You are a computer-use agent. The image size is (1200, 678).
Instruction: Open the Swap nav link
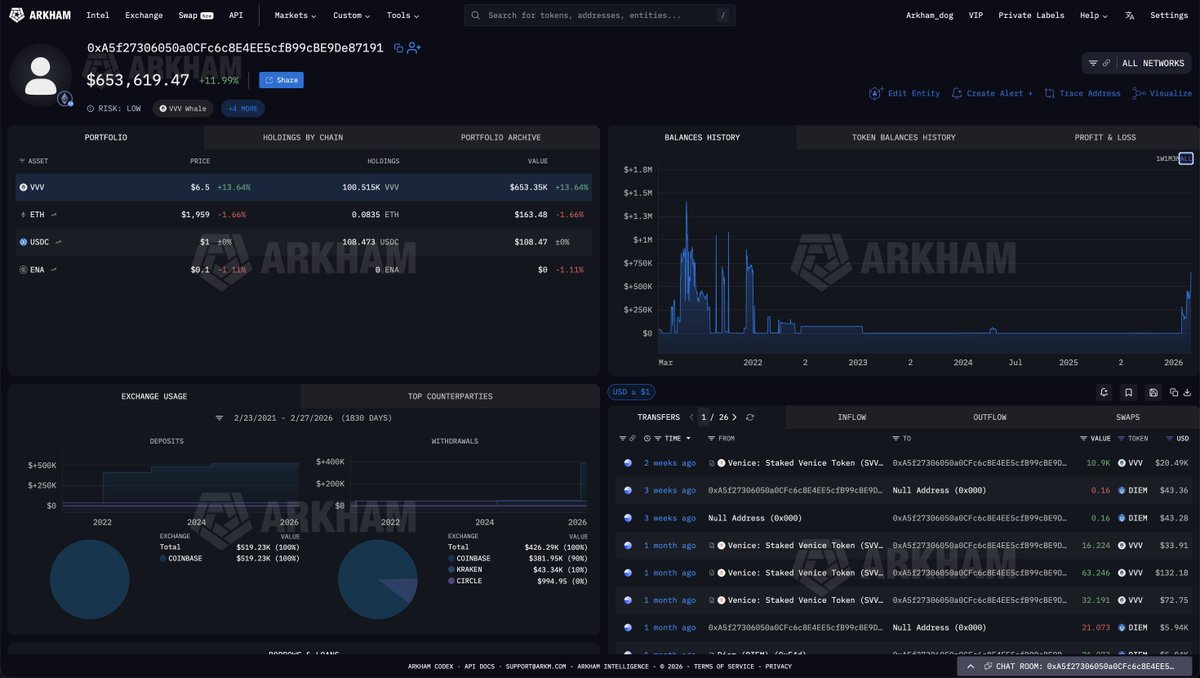click(196, 15)
